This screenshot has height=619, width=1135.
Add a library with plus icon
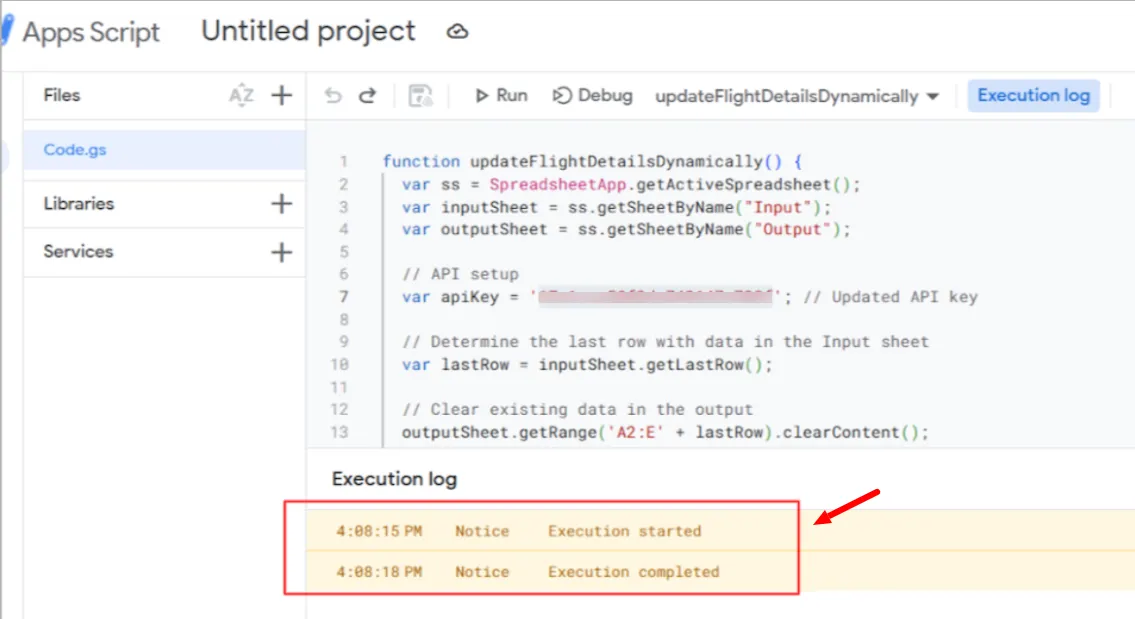tap(282, 203)
